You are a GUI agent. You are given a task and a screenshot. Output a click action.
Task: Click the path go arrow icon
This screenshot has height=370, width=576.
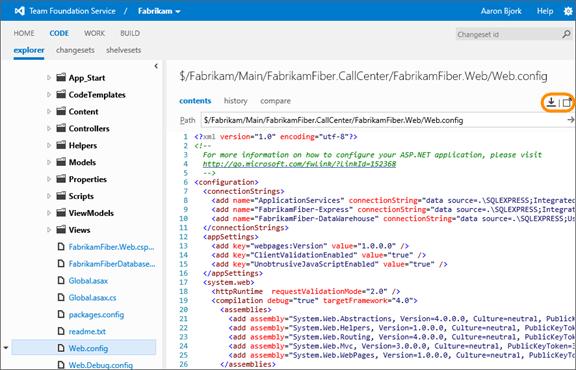tap(570, 120)
